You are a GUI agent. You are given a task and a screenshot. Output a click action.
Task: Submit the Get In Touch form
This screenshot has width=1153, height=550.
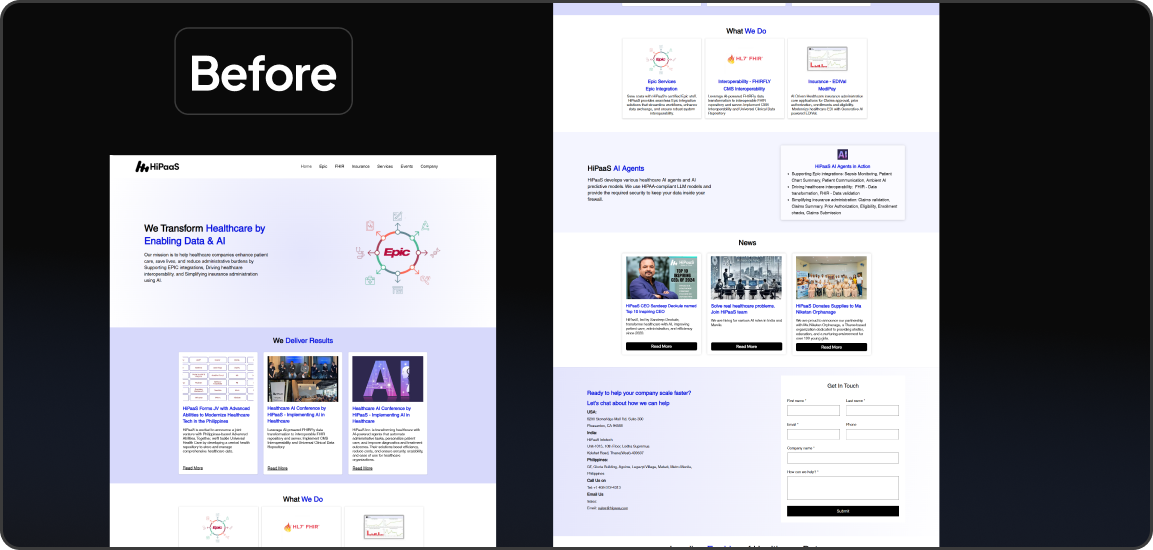click(x=843, y=511)
